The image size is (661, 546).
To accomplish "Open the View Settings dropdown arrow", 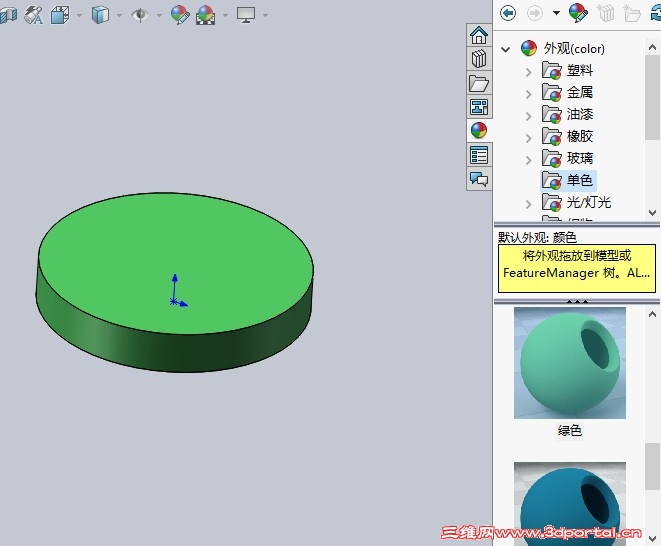I will (x=265, y=16).
